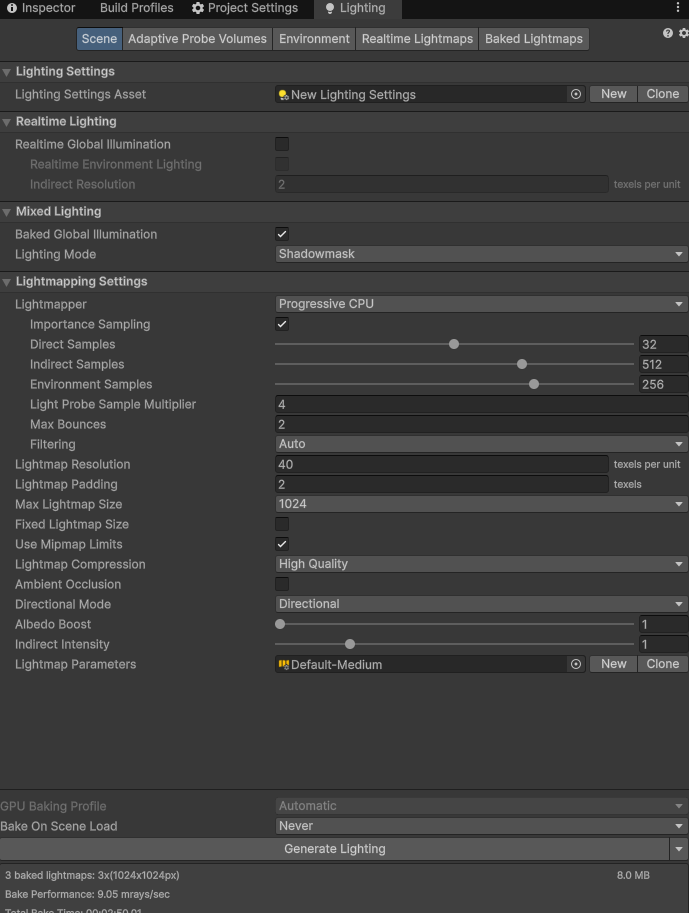Screen dimensions: 689x913
Task: Disable Baked Global Illumination checkbox
Action: coord(282,234)
